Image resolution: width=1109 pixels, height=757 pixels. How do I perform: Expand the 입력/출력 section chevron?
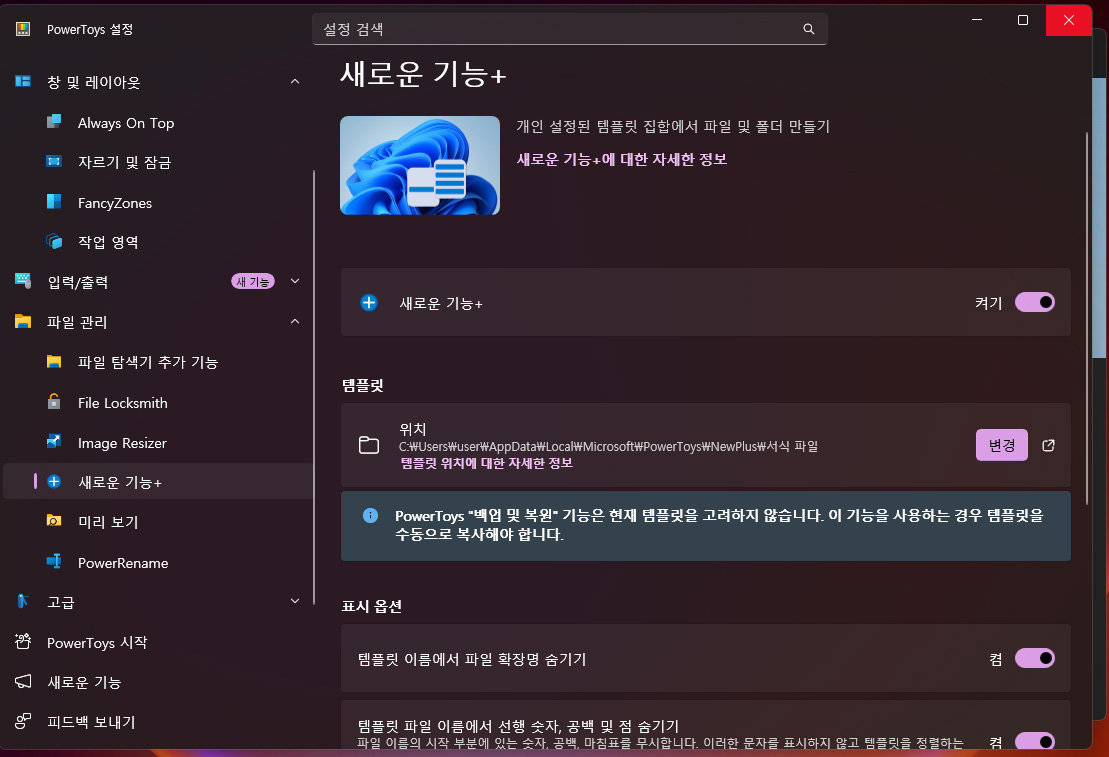[295, 281]
